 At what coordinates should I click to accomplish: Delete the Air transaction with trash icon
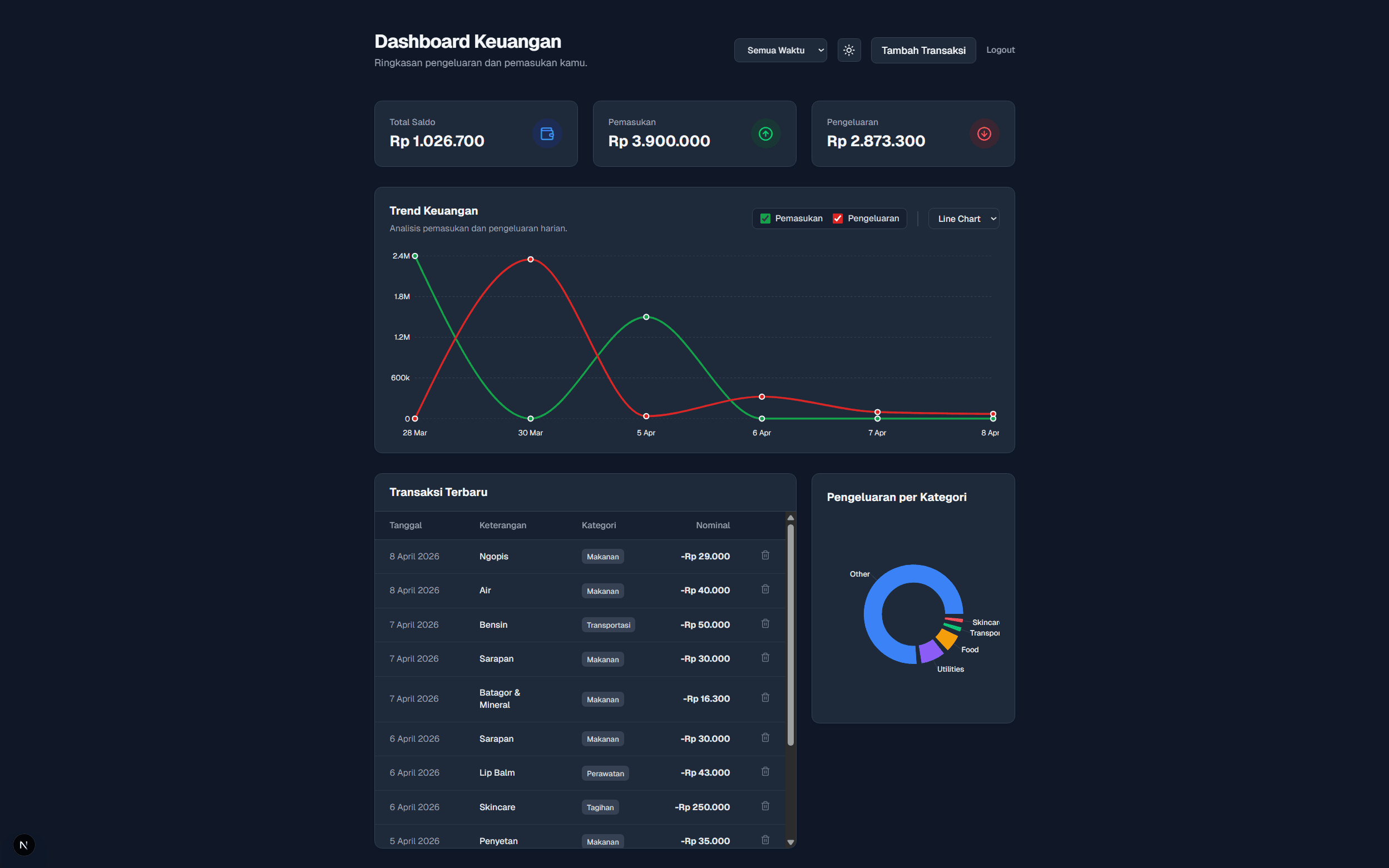(x=765, y=589)
